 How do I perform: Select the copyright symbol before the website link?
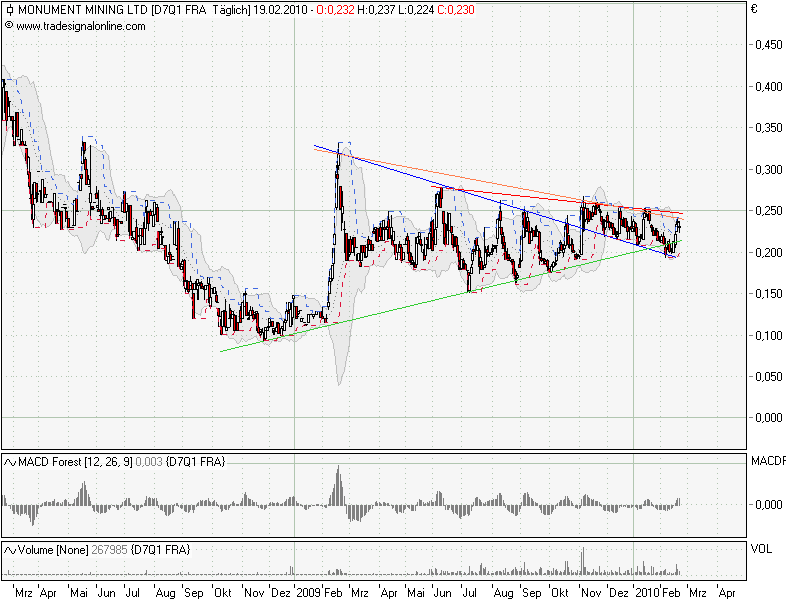(x=10, y=27)
